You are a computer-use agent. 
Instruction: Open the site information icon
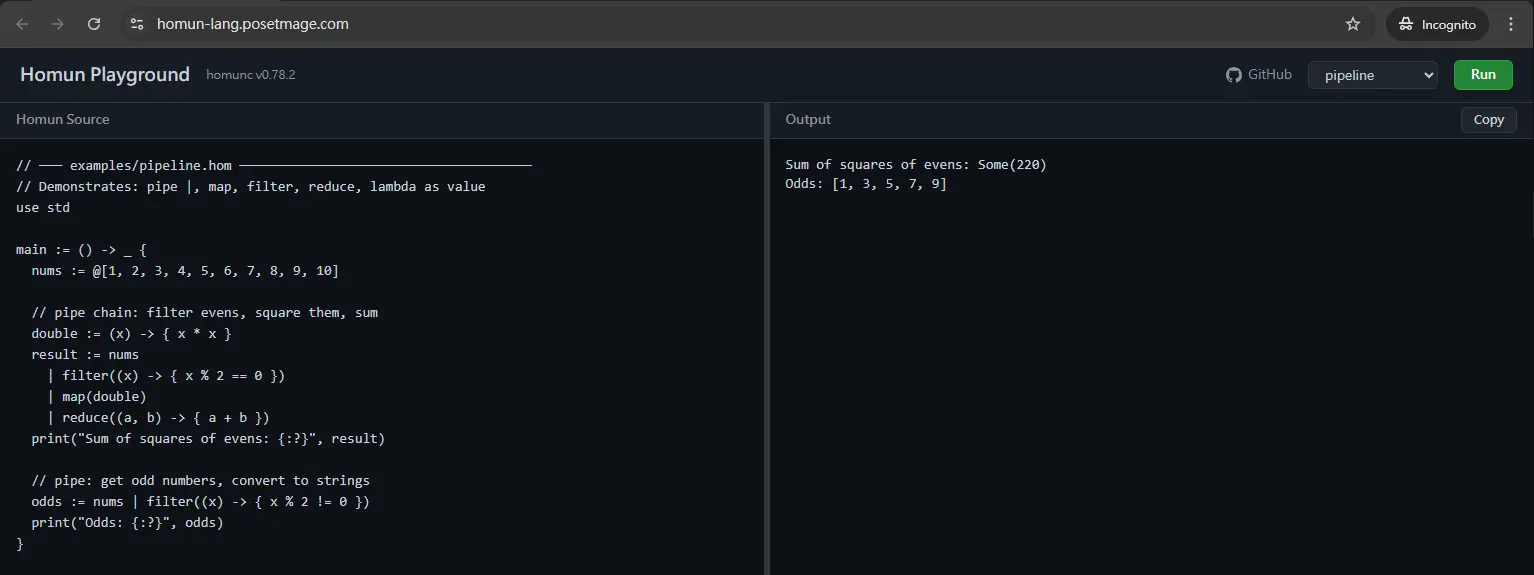point(138,24)
